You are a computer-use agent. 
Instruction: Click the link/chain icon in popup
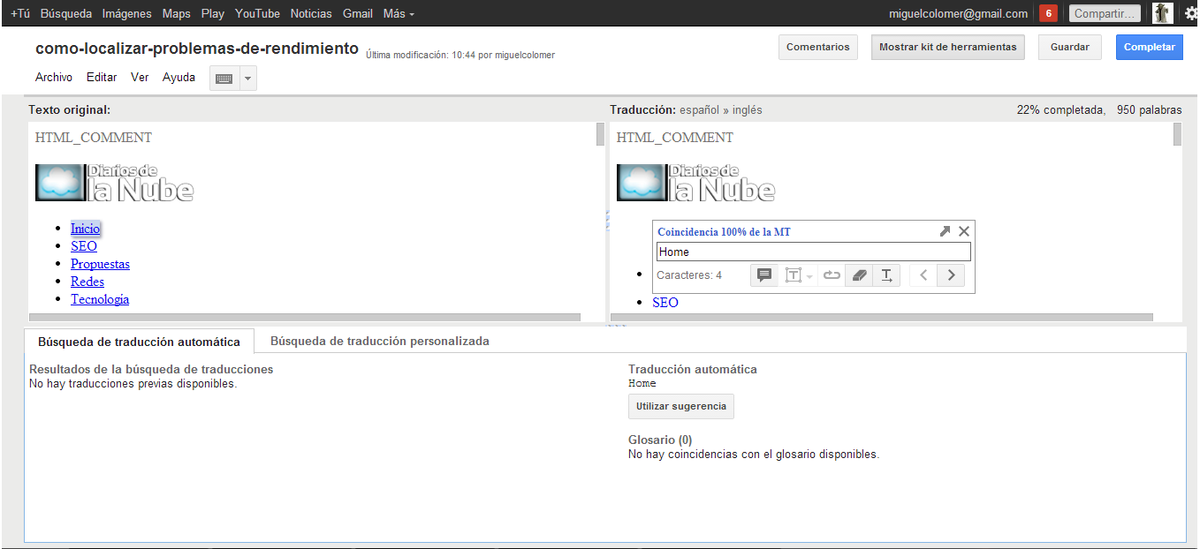click(x=830, y=275)
